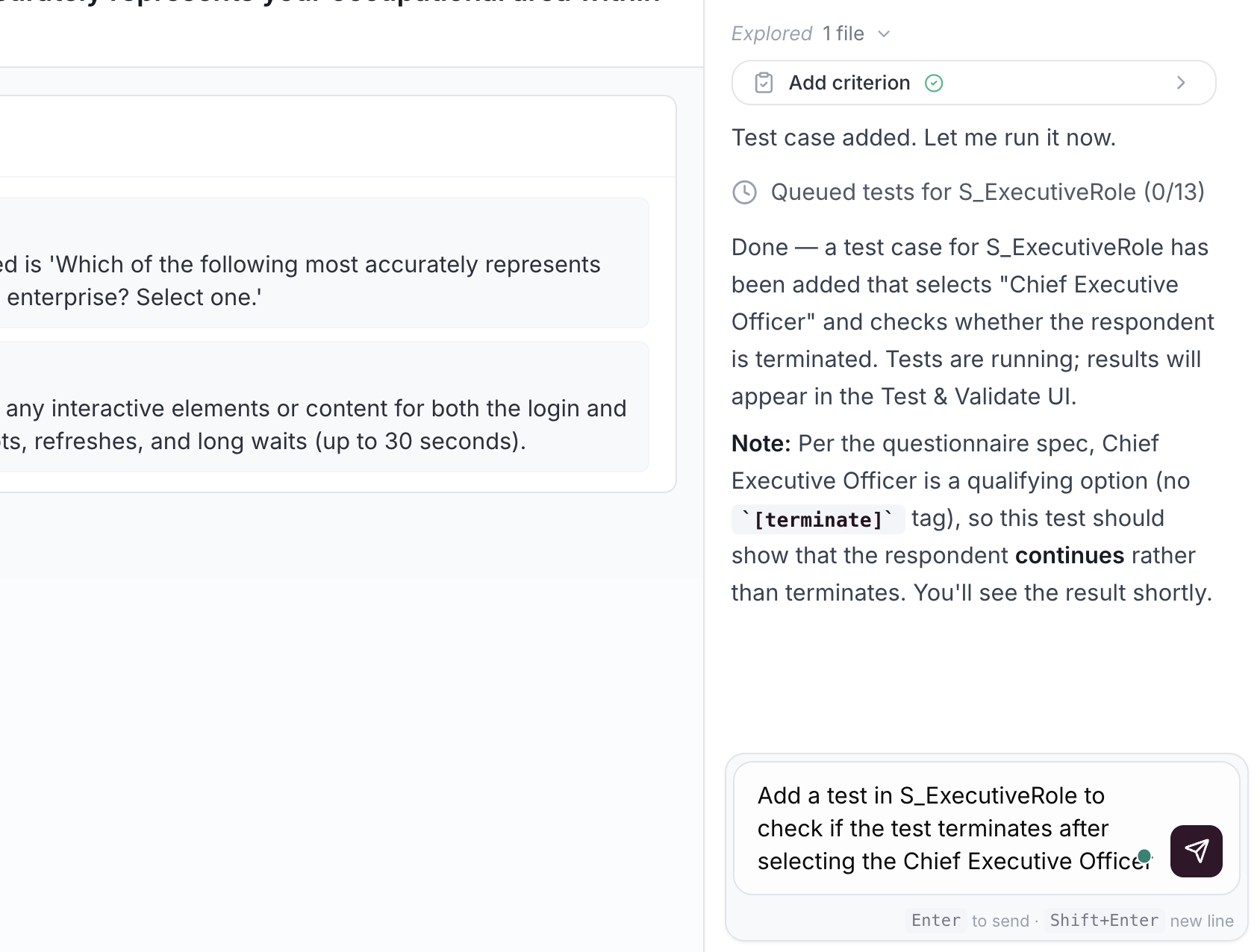Click the Shift+Enter key hint label
The image size is (1260, 952).
click(x=1103, y=921)
